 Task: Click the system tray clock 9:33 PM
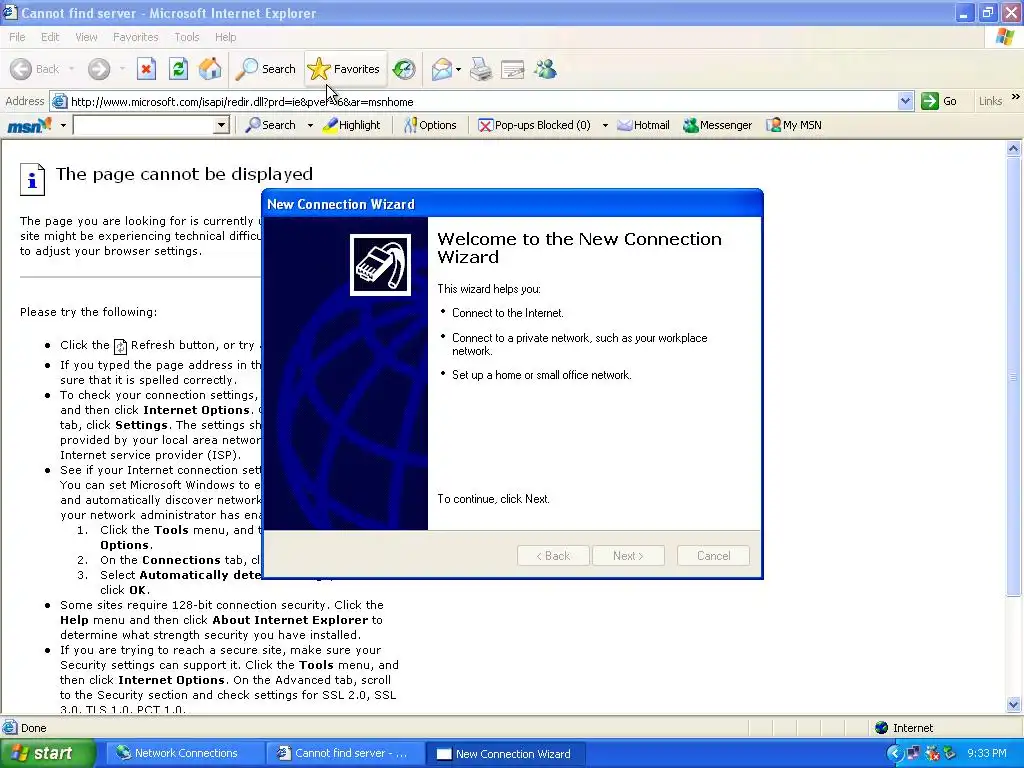pos(986,754)
